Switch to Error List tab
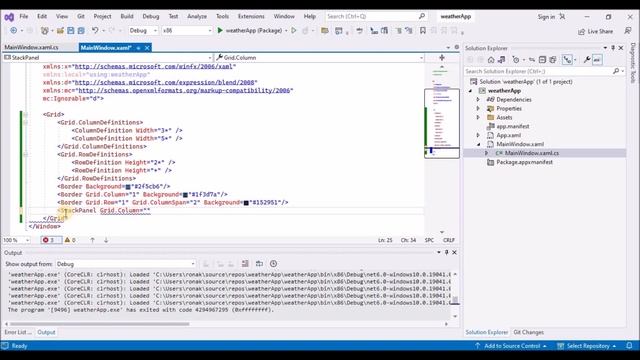The height and width of the screenshot is (360, 640). coord(18,332)
